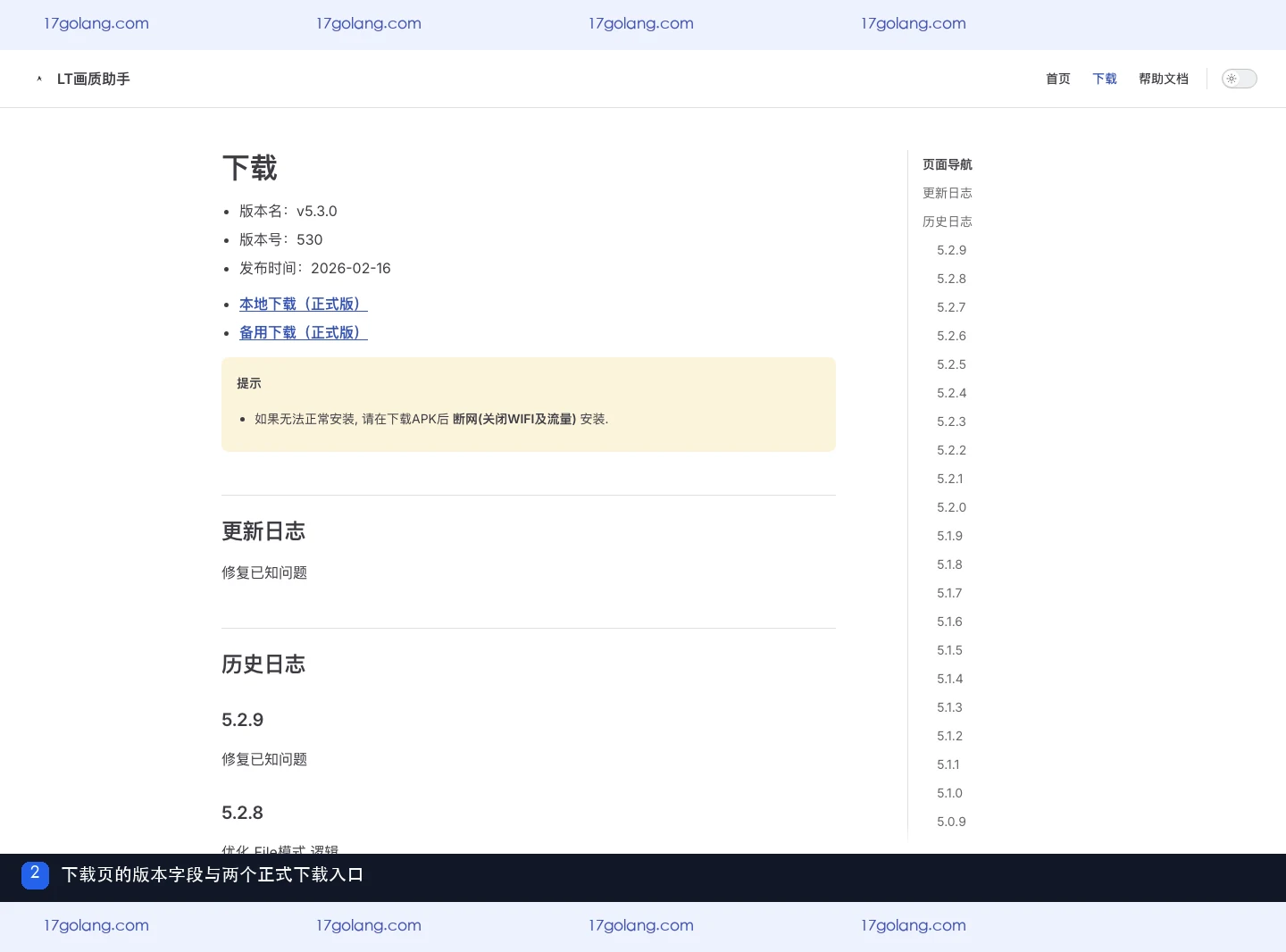Go to version 5.1.6 in outline
This screenshot has width=1286, height=952.
point(949,622)
